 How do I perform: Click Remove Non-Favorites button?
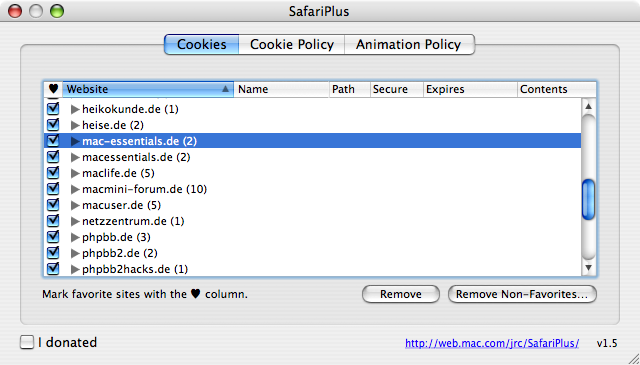(522, 294)
